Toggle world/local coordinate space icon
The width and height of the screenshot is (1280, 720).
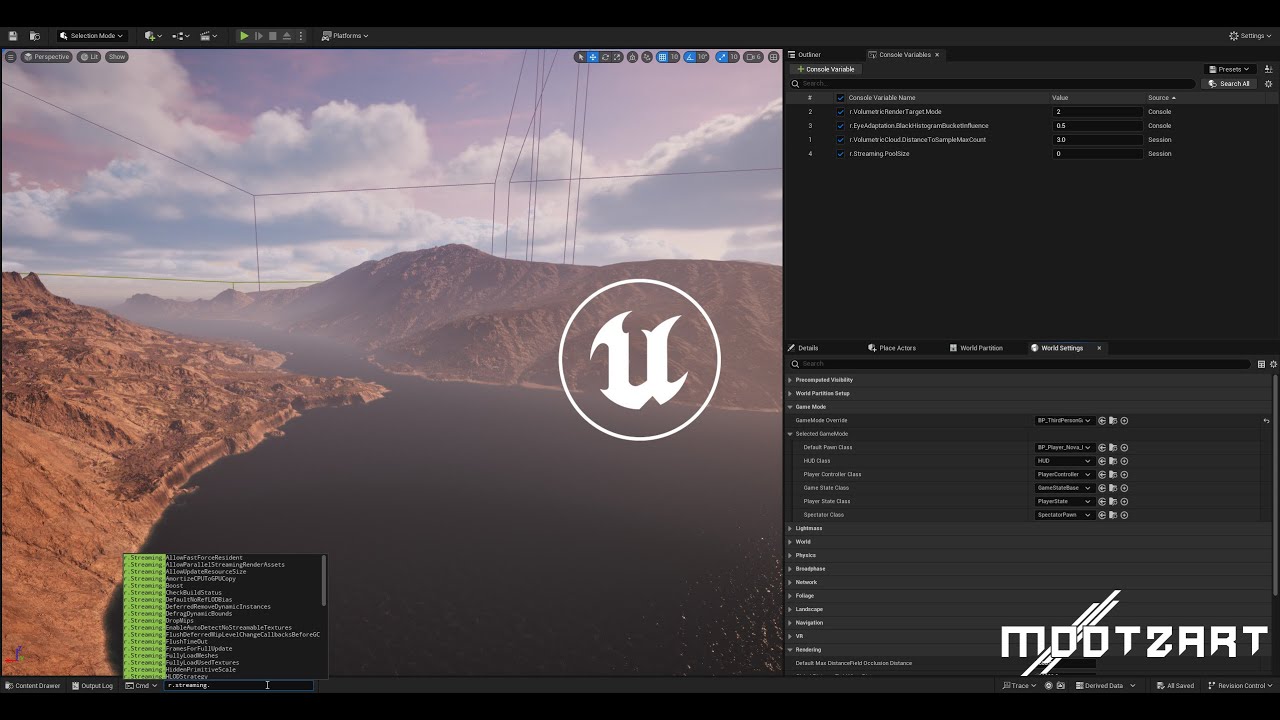point(632,57)
